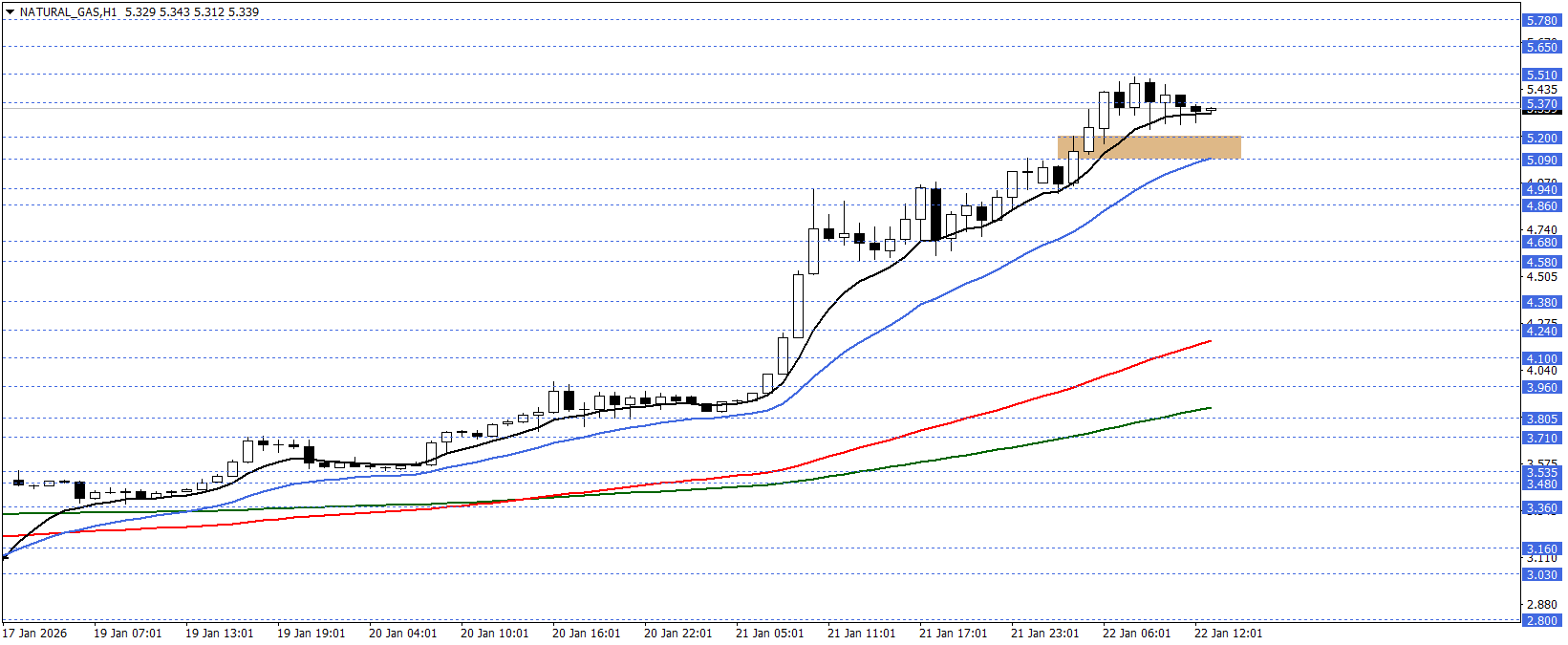Select the 3.360 price level label
Viewport: 1568px width, 645px height.
1540,508
